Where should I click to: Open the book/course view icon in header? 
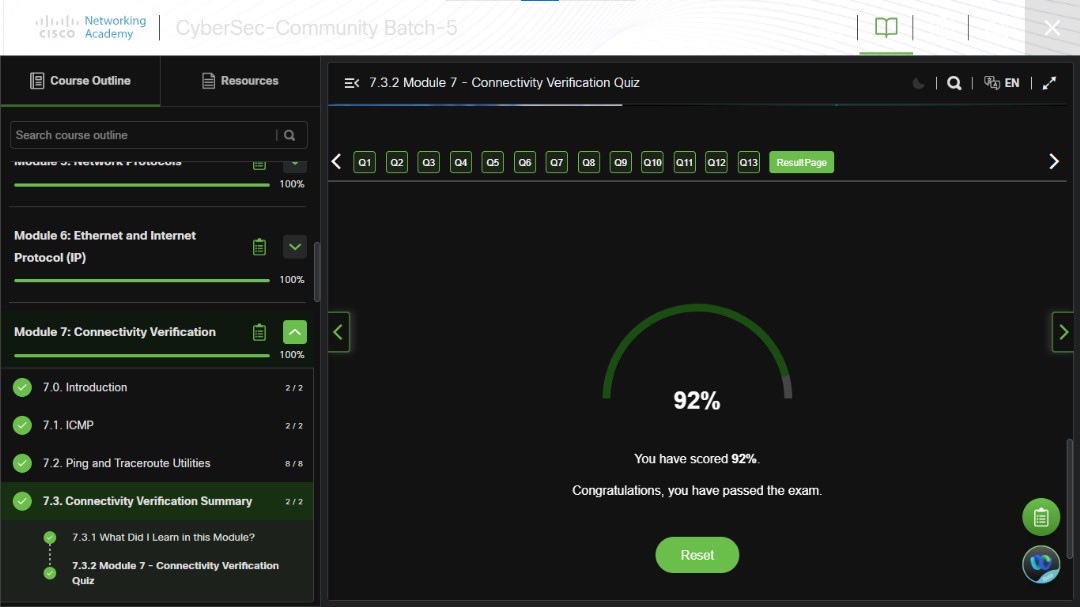point(886,28)
